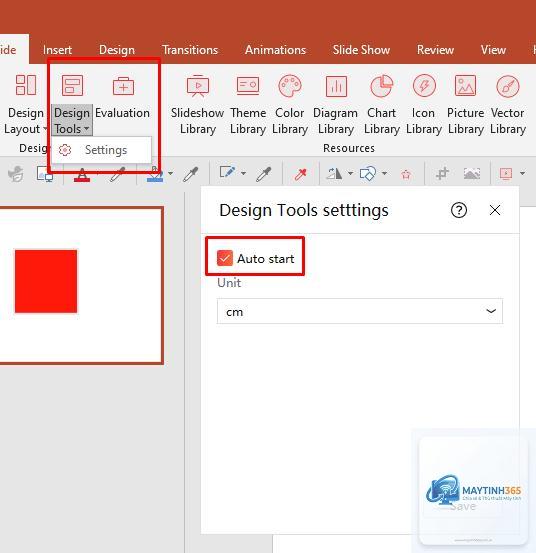The image size is (536, 553).
Task: Open the View tab
Action: coord(493,50)
